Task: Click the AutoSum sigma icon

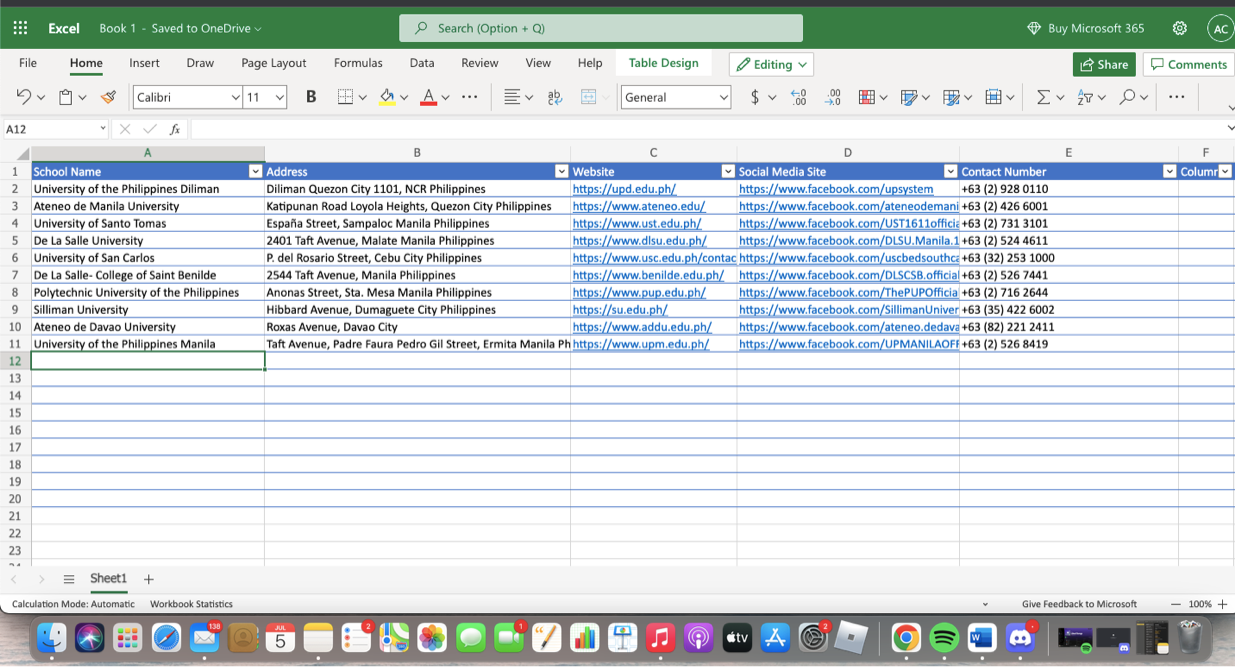Action: [1043, 97]
